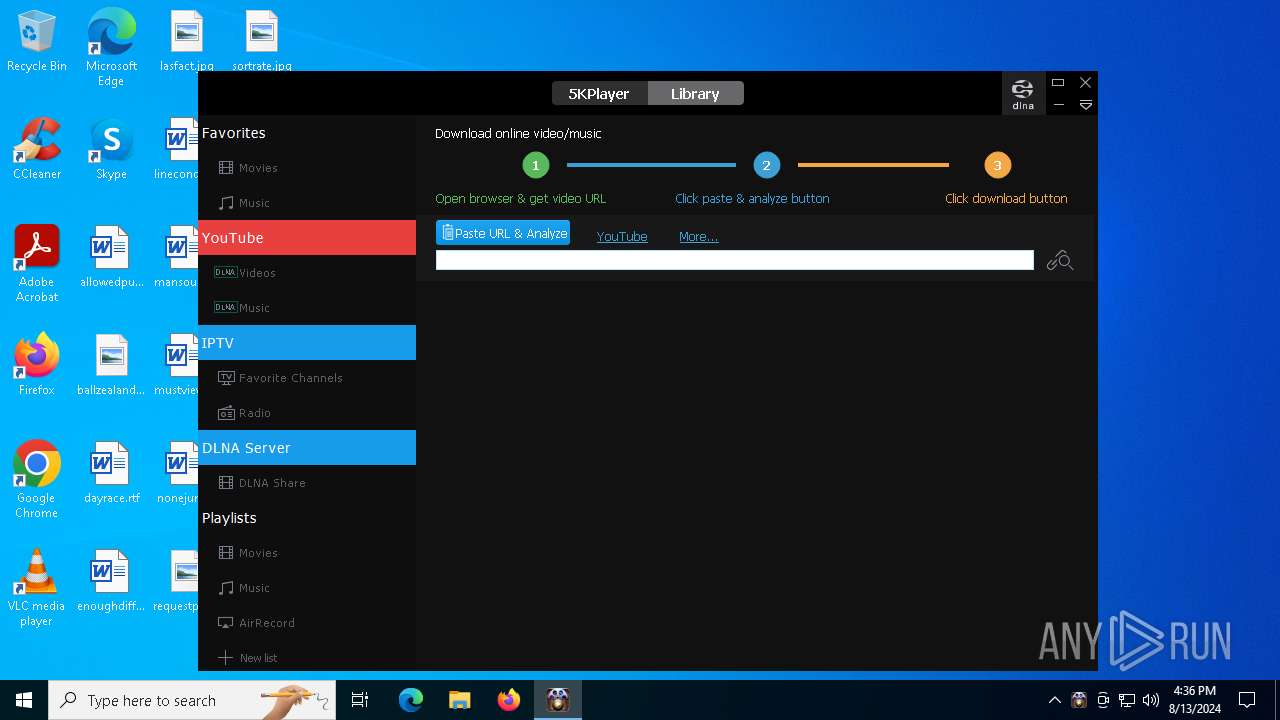Open DLNA Videos under YouTube
Screen dimensions: 1280x720
pos(307,273)
